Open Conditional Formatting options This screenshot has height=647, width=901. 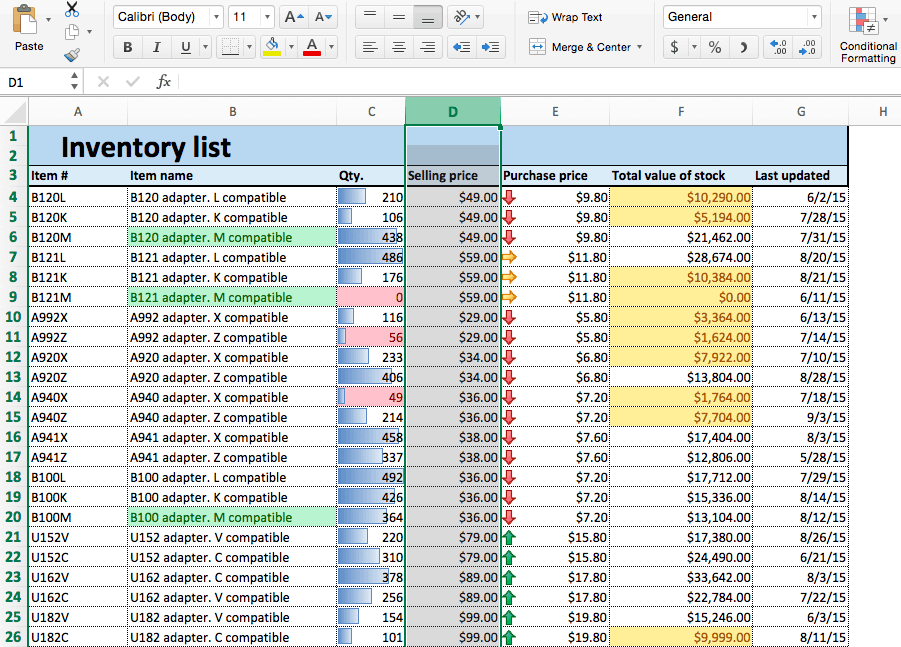[867, 35]
